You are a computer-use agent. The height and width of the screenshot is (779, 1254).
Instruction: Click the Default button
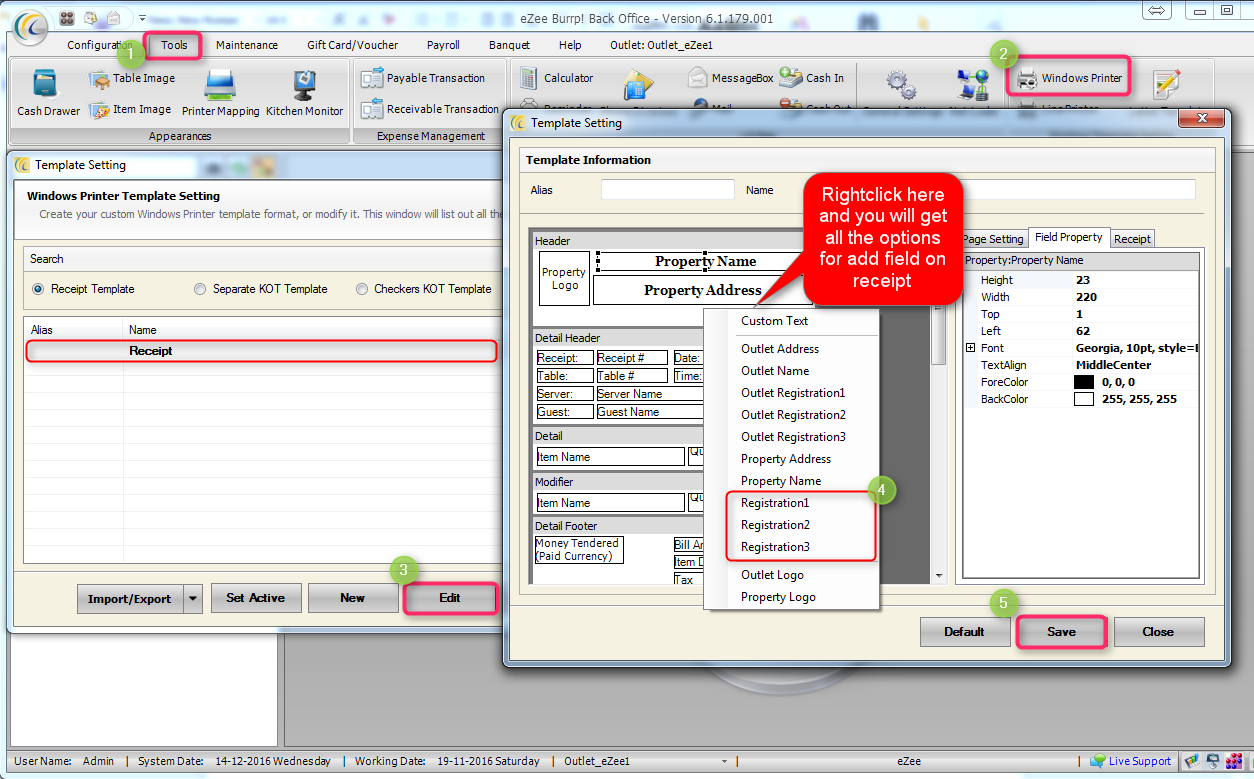964,632
